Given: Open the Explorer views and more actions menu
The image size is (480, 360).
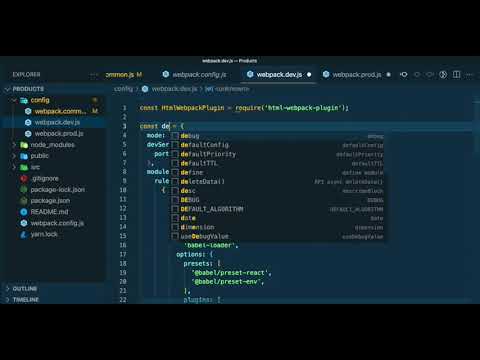Looking at the screenshot, I should tap(94, 75).
